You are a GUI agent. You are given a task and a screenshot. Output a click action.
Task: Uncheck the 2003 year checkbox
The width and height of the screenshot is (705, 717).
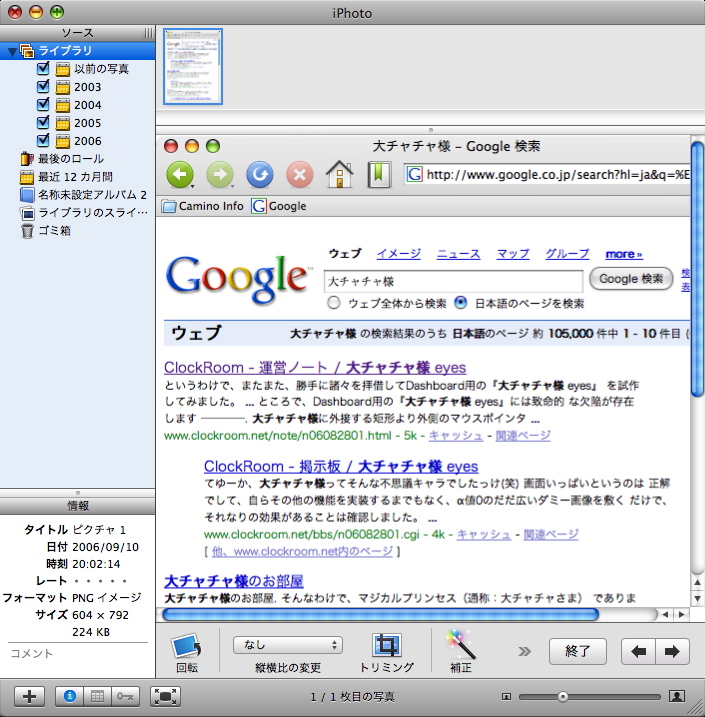pyautogui.click(x=43, y=86)
